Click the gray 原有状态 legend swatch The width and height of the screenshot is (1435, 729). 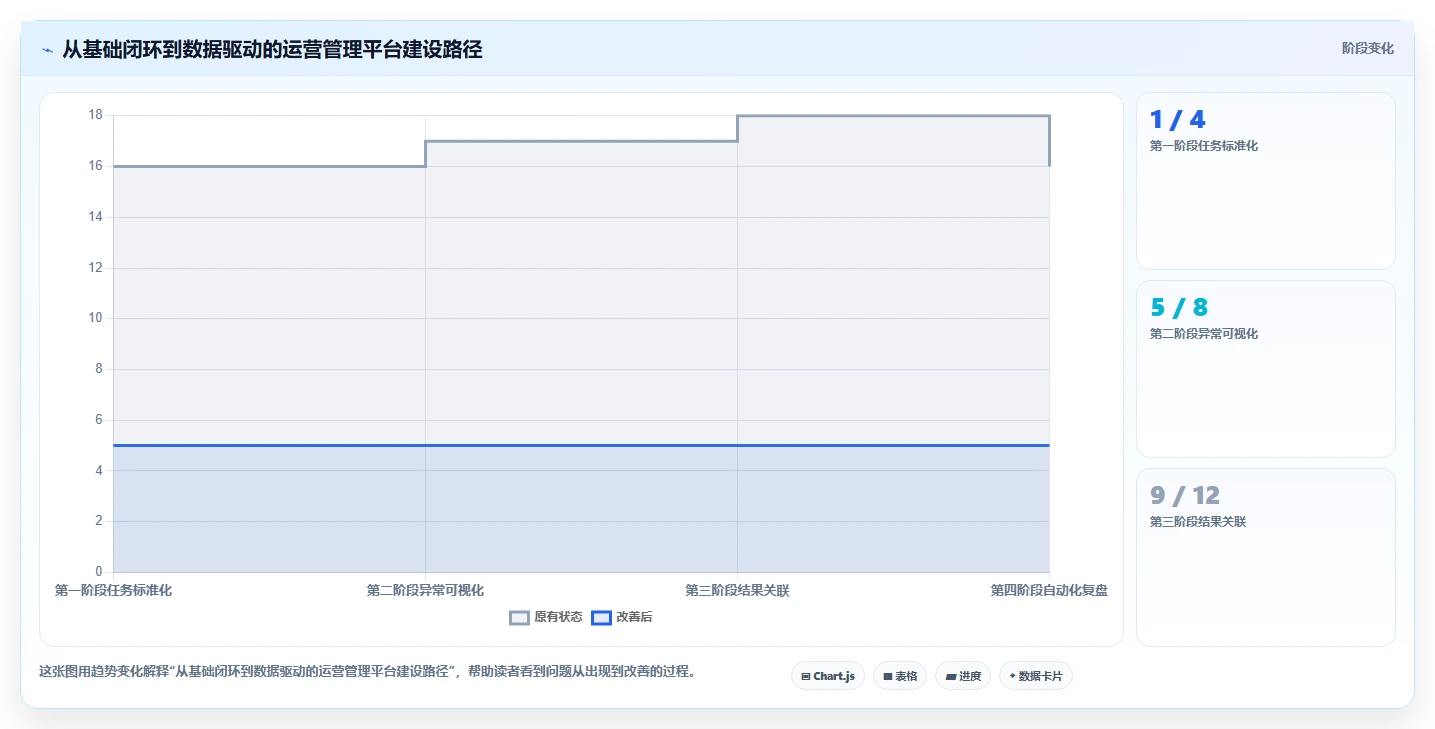(519, 618)
